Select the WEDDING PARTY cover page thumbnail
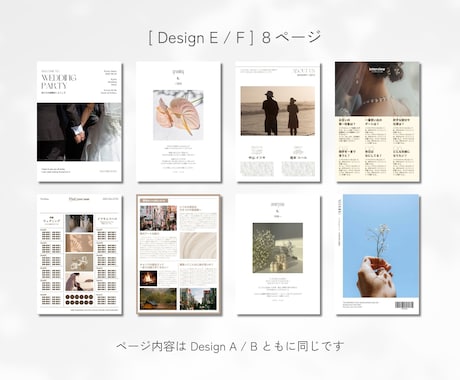This screenshot has width=460, height=380. [x=79, y=122]
